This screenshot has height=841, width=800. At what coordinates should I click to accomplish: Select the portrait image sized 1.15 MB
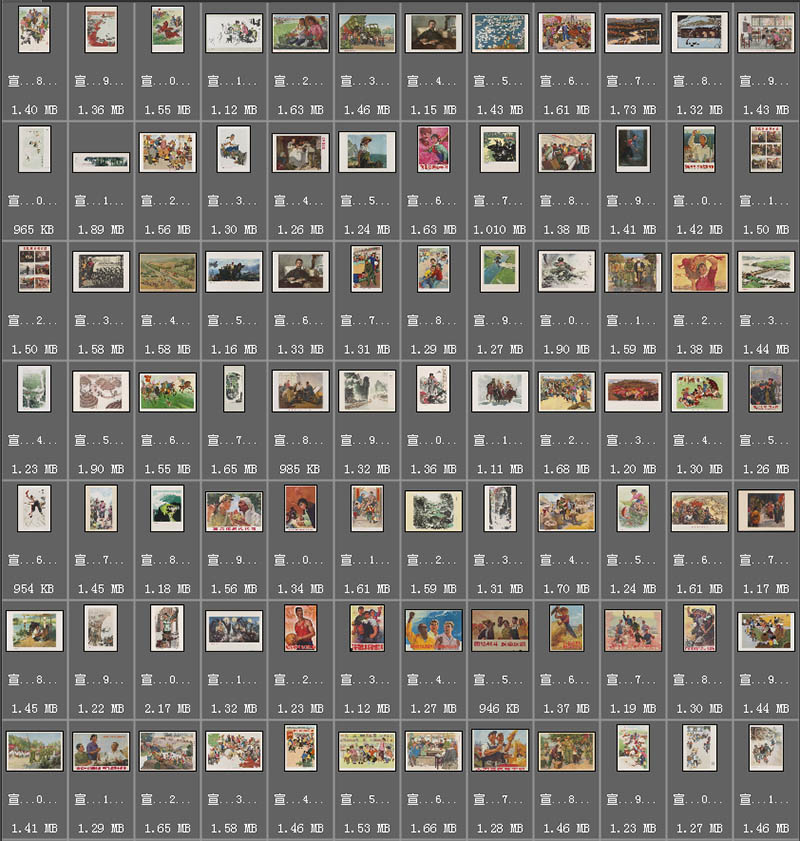coord(433,33)
